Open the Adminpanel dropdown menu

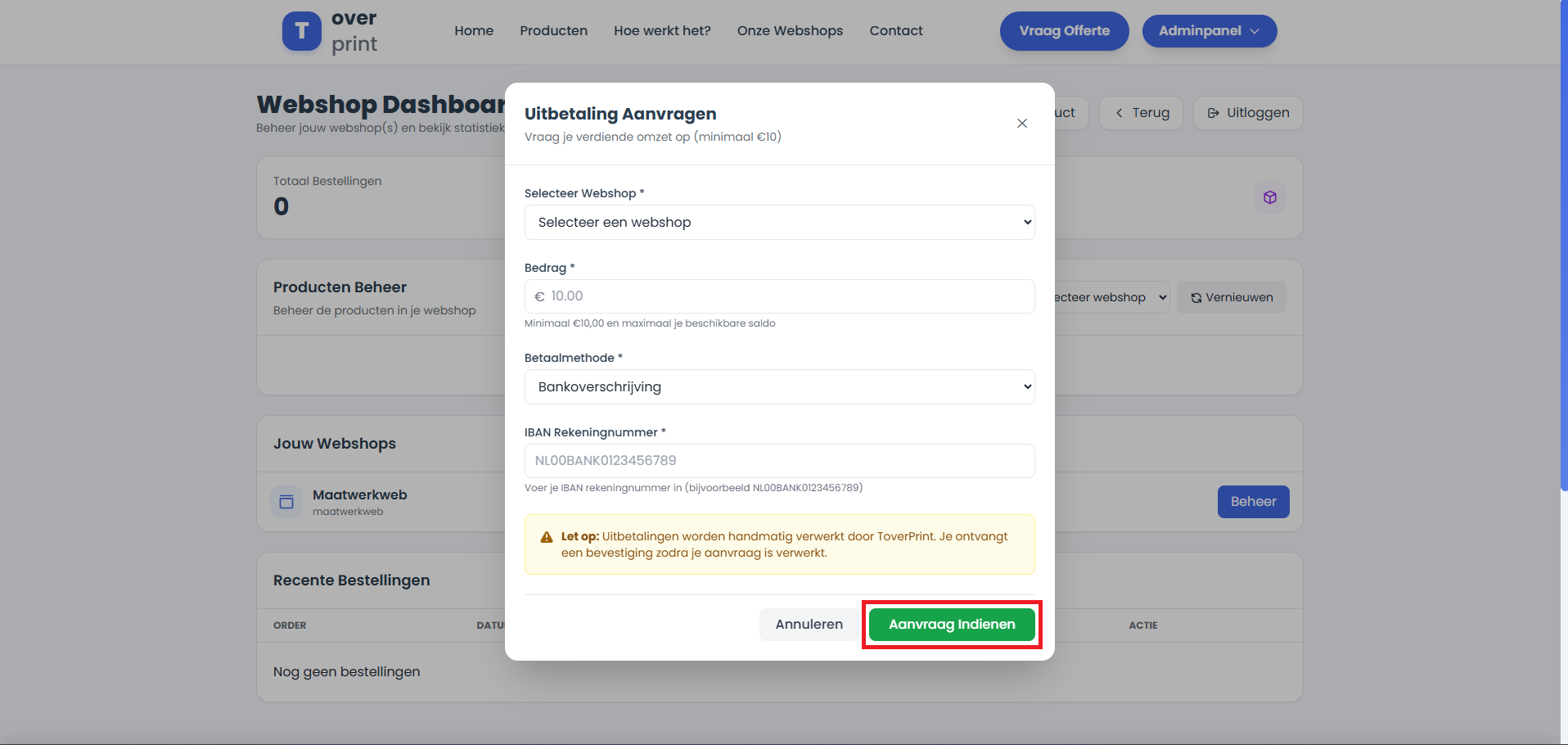[1209, 31]
